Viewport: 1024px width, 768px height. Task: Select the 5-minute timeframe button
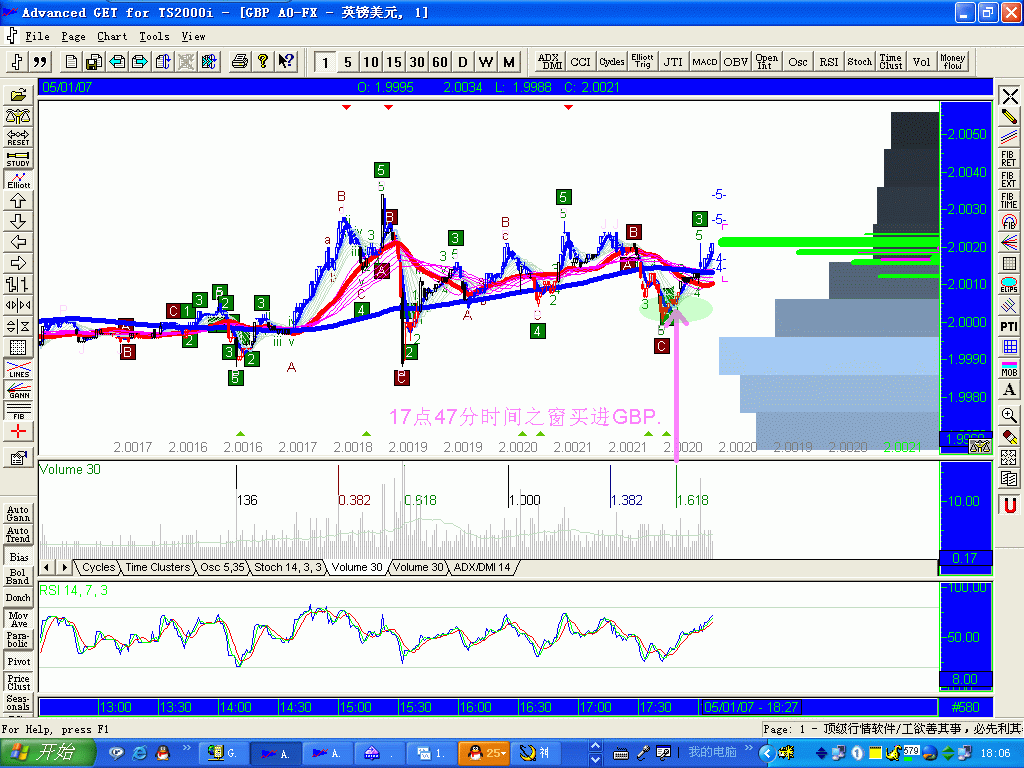point(347,62)
